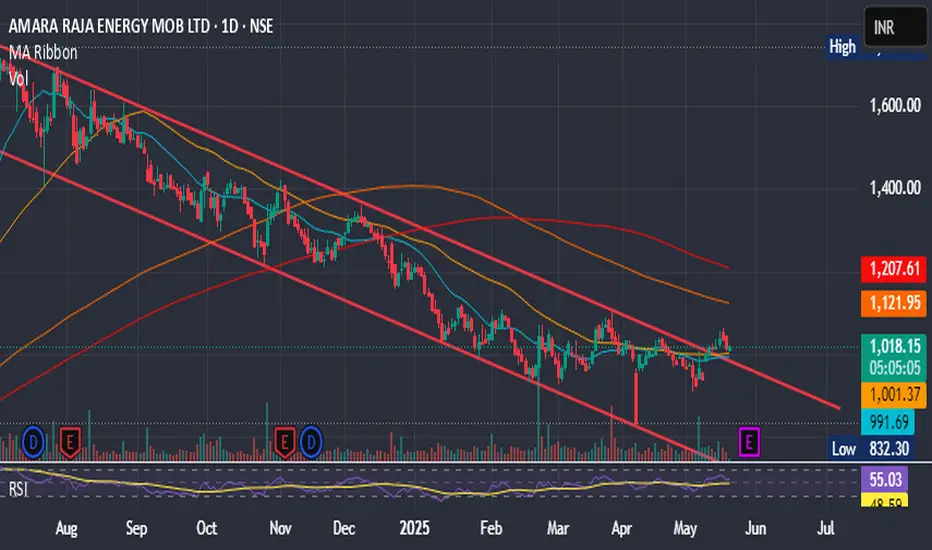Click the Jun label on time axis

point(755,528)
